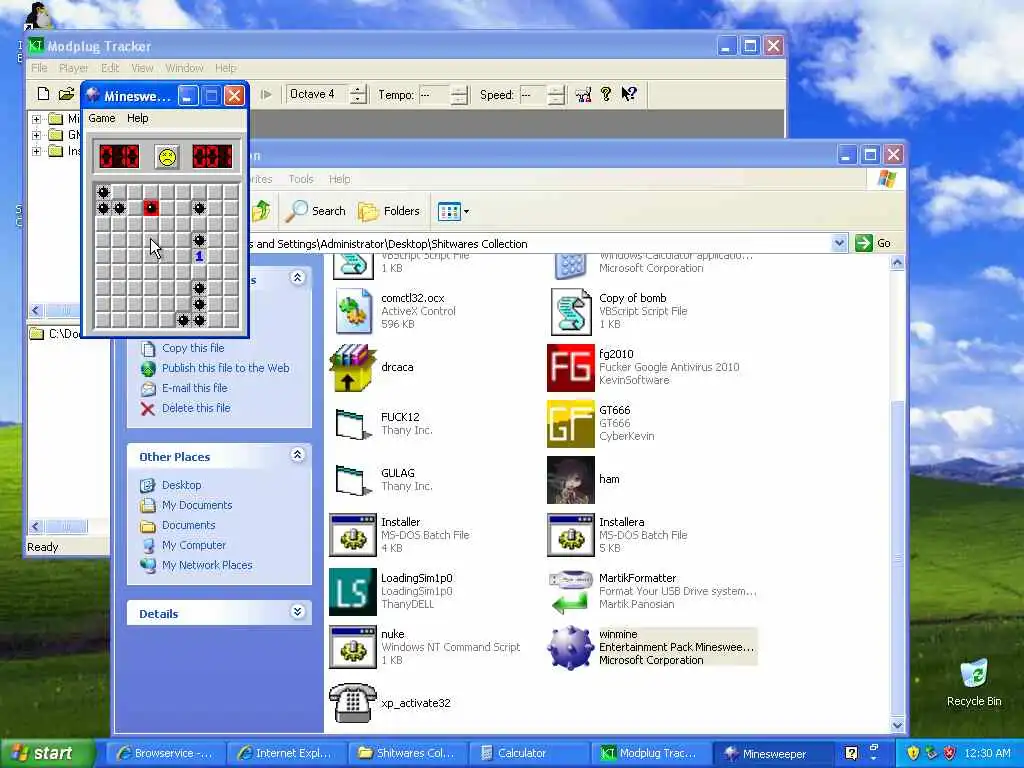The height and width of the screenshot is (768, 1024).
Task: Click the MIDI setup icon in Modplug toolbar
Action: pyautogui.click(x=583, y=95)
